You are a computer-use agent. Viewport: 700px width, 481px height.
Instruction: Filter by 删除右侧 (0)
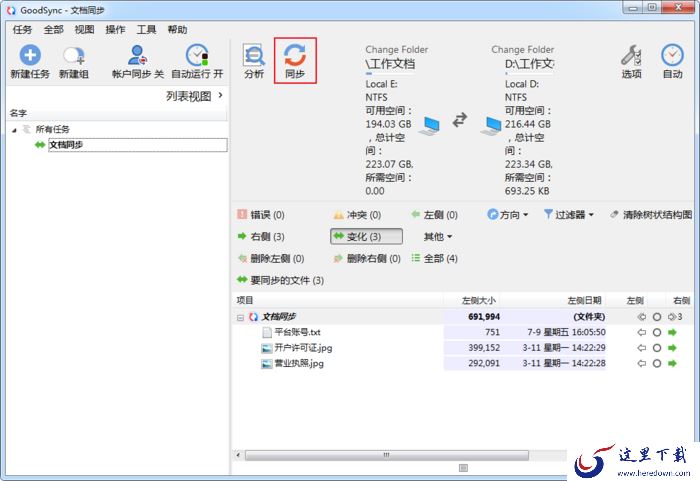coord(367,258)
